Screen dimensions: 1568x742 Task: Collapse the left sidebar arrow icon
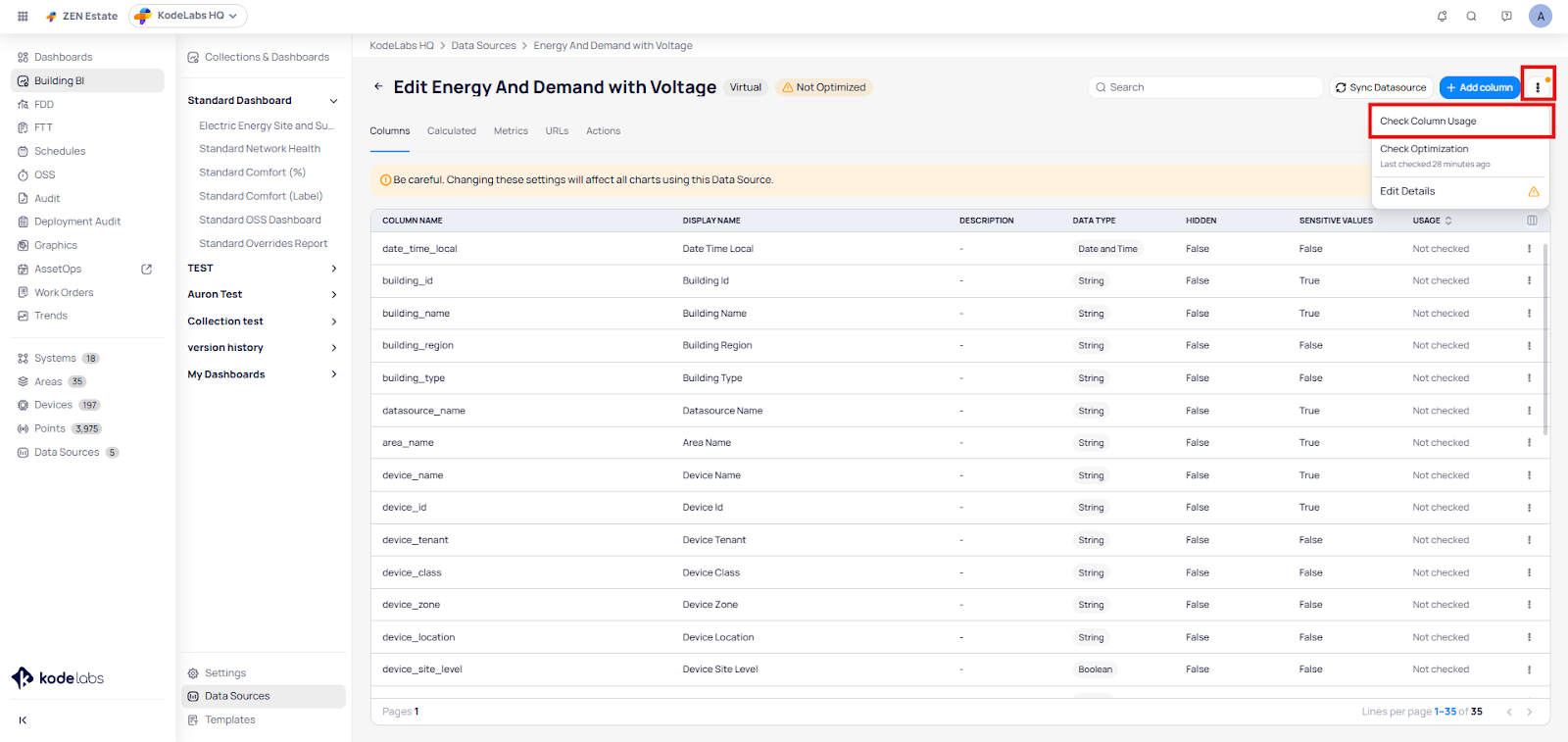tap(23, 720)
